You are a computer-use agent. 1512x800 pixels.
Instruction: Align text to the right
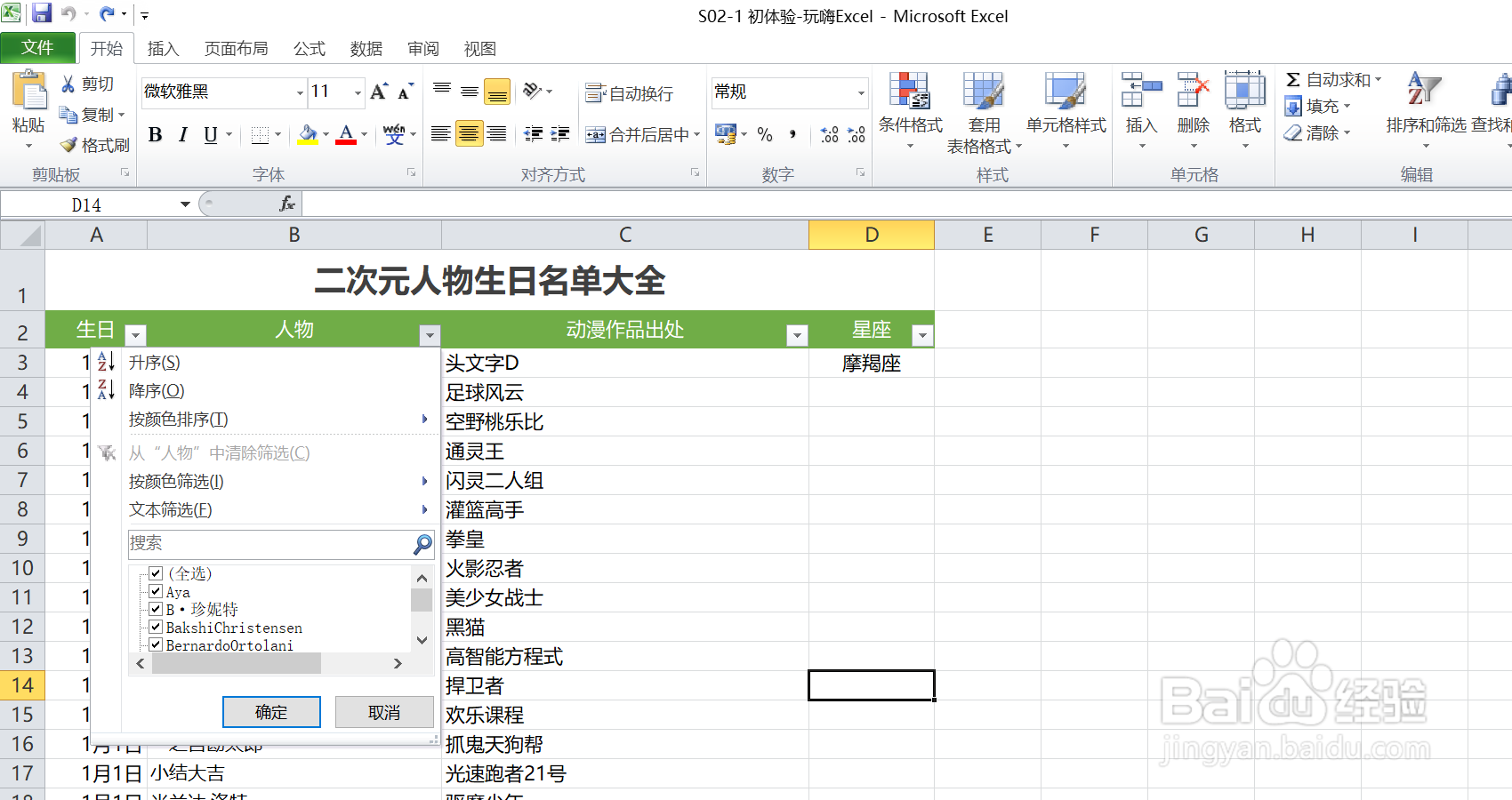[497, 134]
